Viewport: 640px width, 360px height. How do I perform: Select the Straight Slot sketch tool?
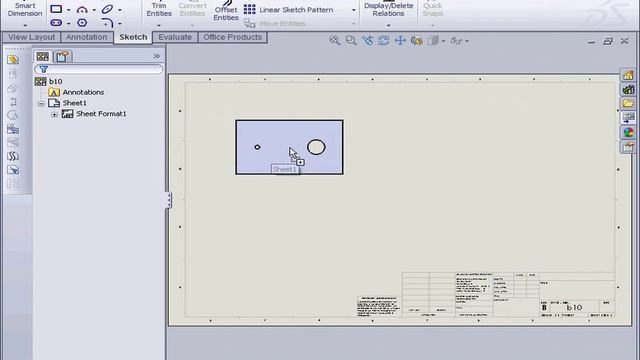click(56, 23)
